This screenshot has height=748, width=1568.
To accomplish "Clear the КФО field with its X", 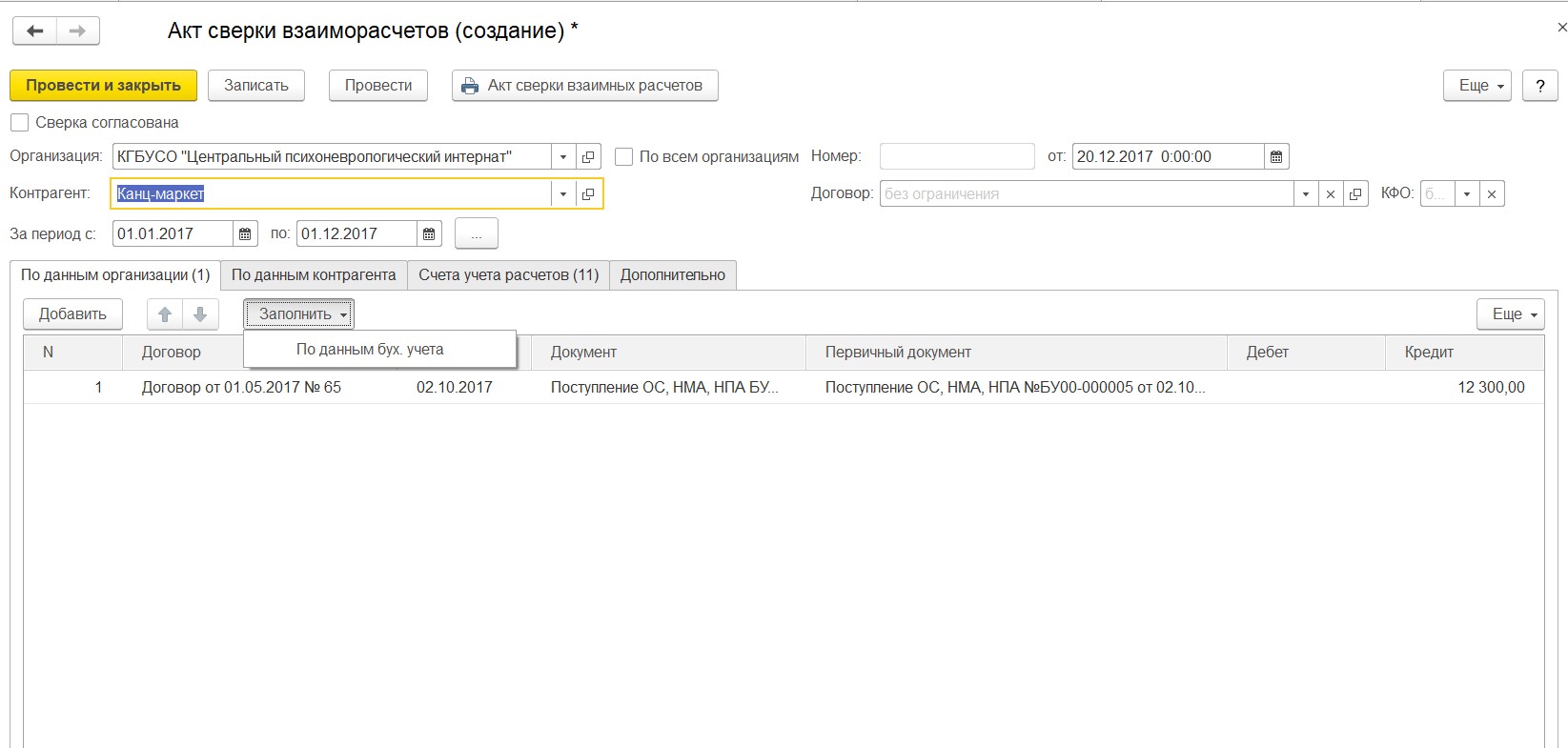I will (1492, 193).
